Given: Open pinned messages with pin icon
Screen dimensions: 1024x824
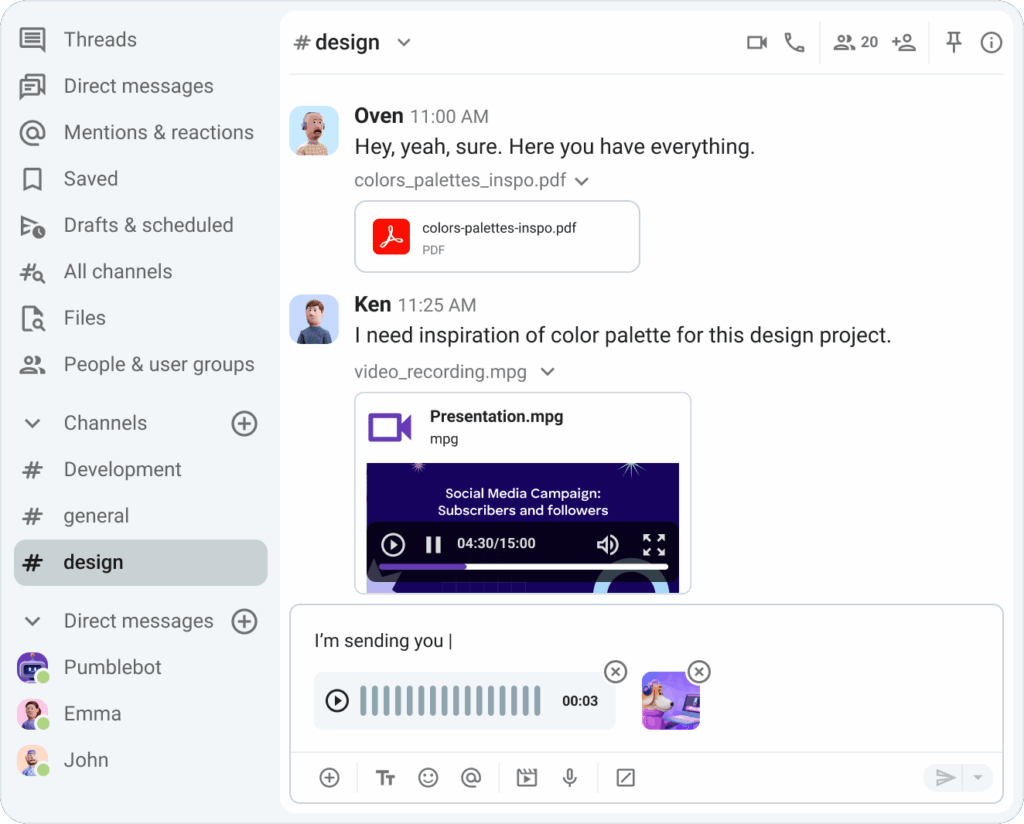Looking at the screenshot, I should [x=953, y=42].
